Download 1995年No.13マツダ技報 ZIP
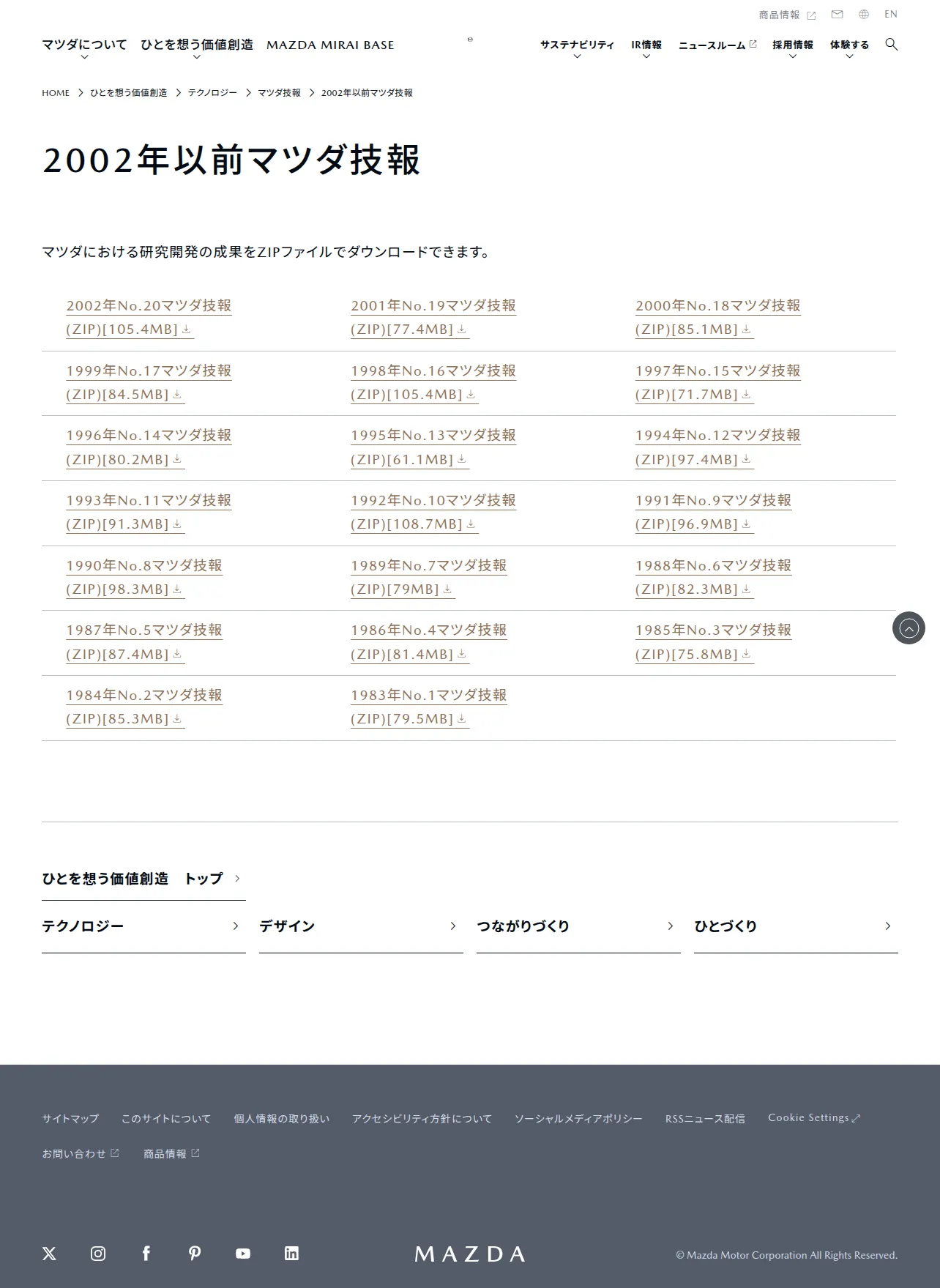940x1288 pixels. (x=433, y=447)
